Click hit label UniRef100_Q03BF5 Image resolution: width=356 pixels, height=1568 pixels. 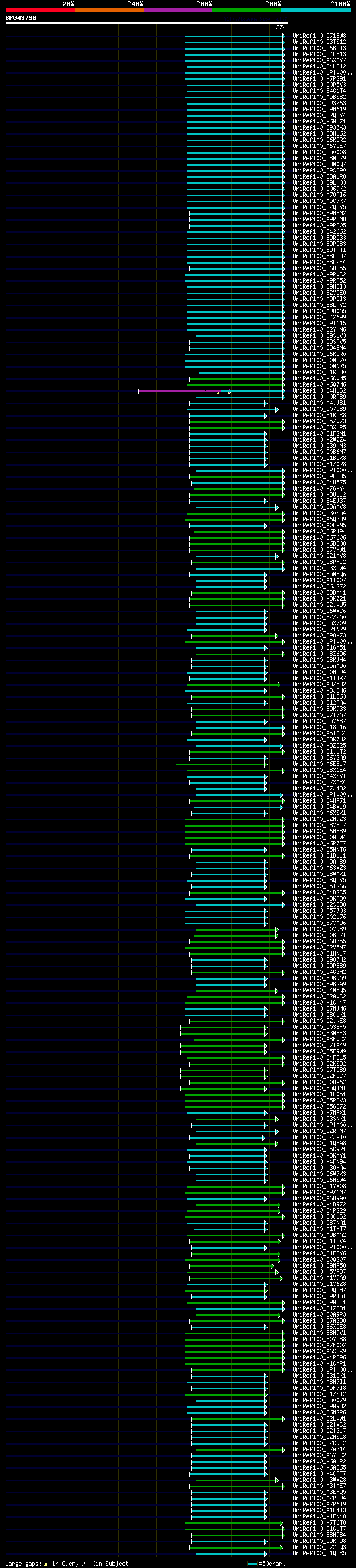[x=319, y=1027]
